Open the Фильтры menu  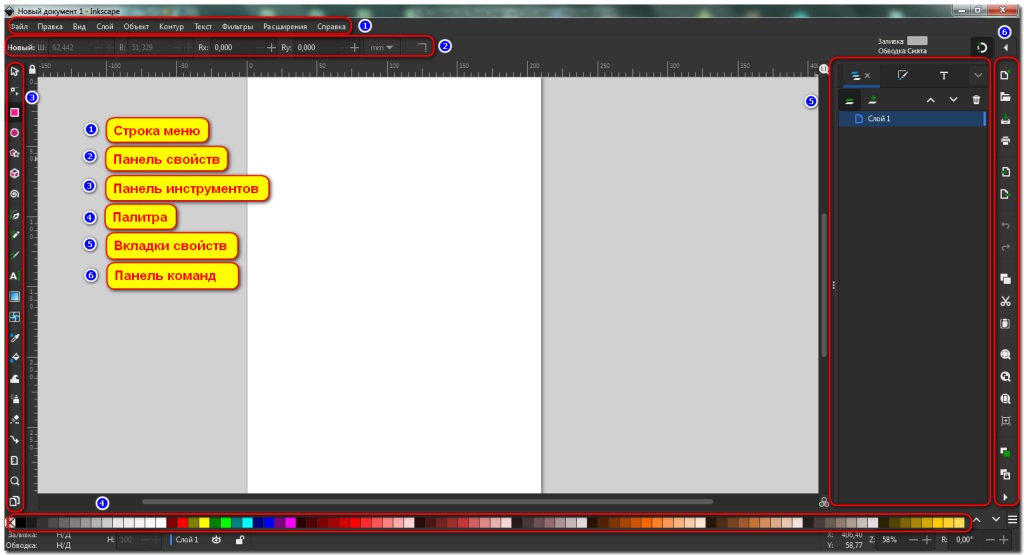[x=239, y=25]
